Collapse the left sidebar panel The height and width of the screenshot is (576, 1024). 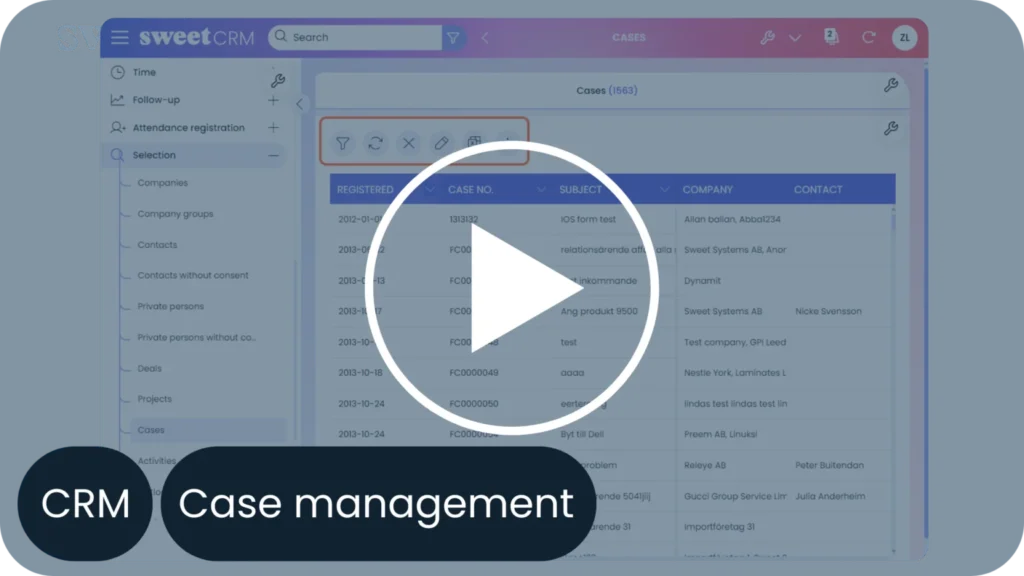[299, 104]
